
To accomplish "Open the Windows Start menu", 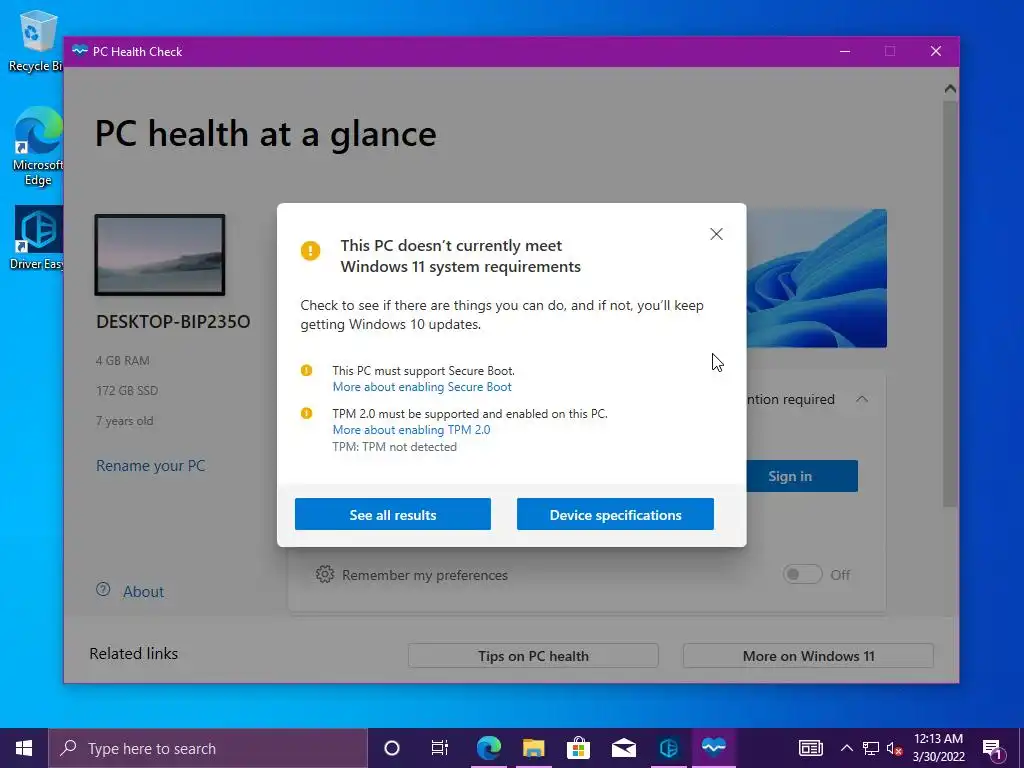I will (x=24, y=748).
